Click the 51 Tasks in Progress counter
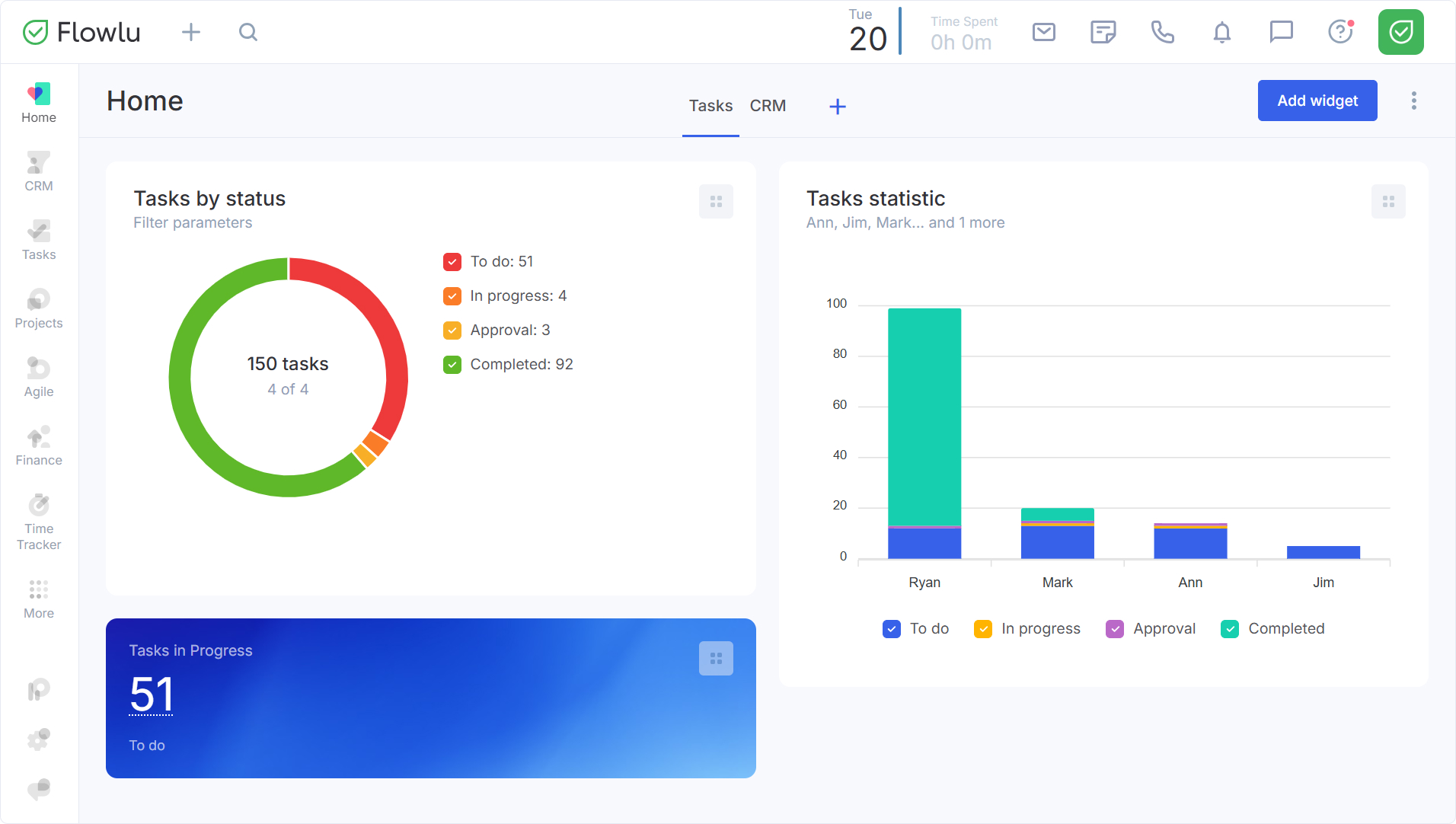The height and width of the screenshot is (824, 1456). click(152, 694)
